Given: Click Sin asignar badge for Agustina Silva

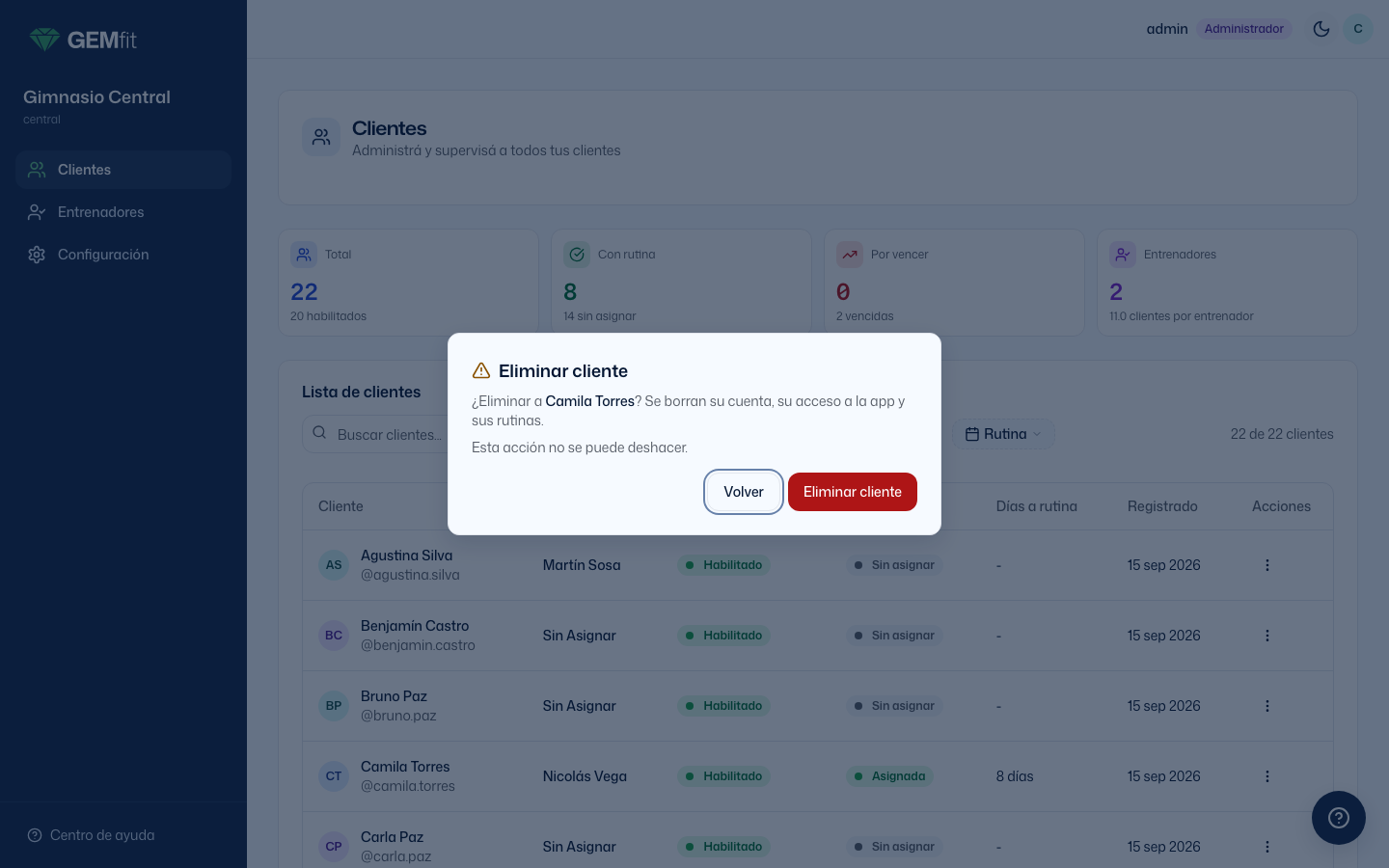Looking at the screenshot, I should pos(894,565).
